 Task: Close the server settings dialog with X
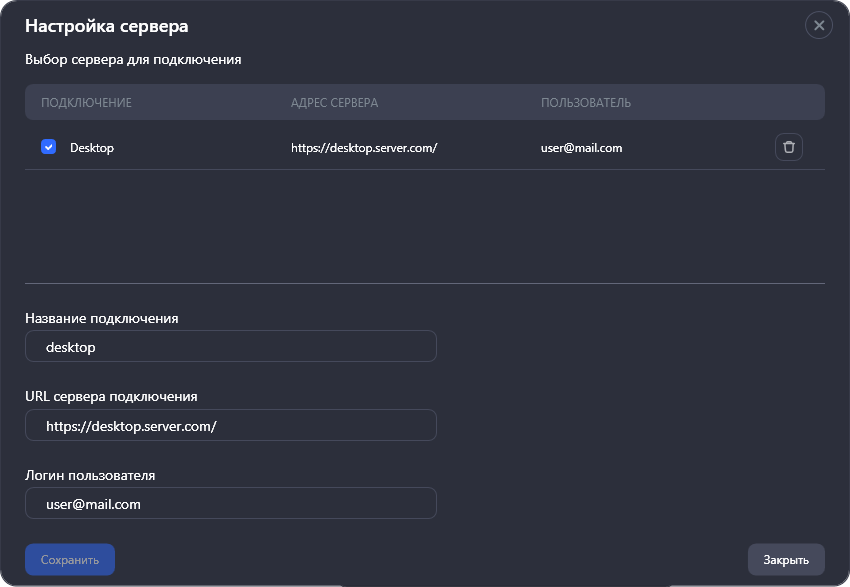click(818, 26)
